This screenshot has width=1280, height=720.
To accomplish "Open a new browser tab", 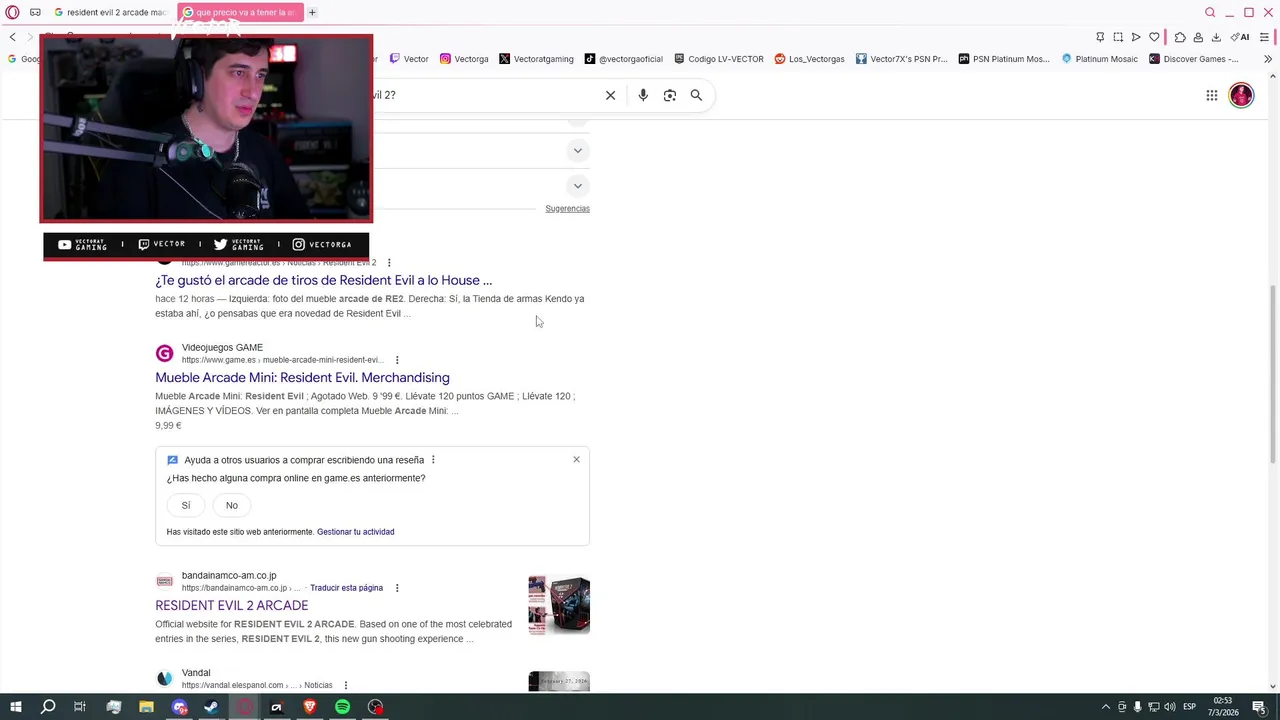I will tap(312, 12).
